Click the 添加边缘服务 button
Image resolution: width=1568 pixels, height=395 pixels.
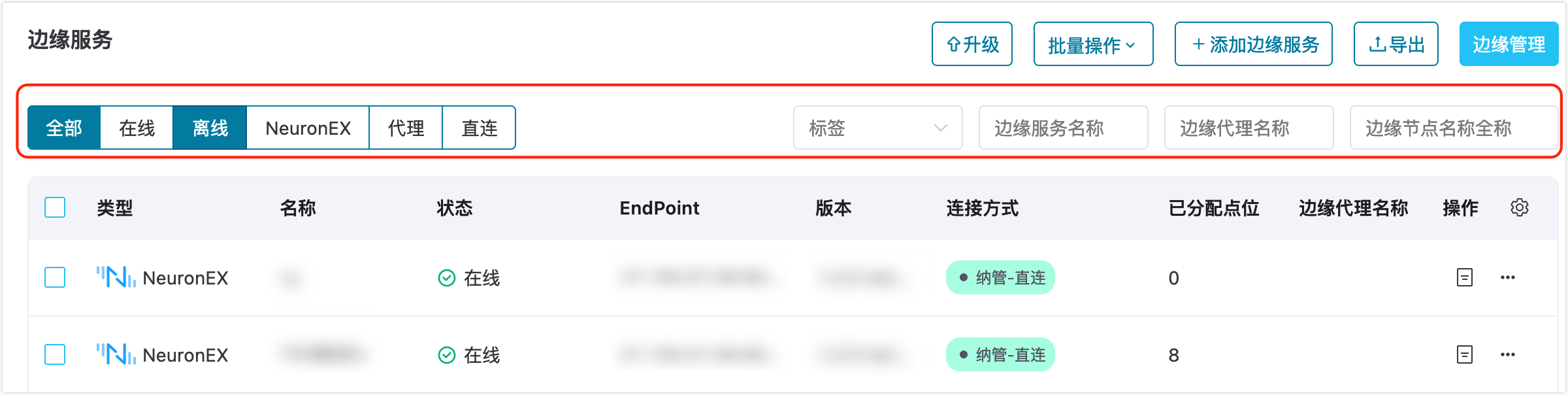pyautogui.click(x=1253, y=44)
